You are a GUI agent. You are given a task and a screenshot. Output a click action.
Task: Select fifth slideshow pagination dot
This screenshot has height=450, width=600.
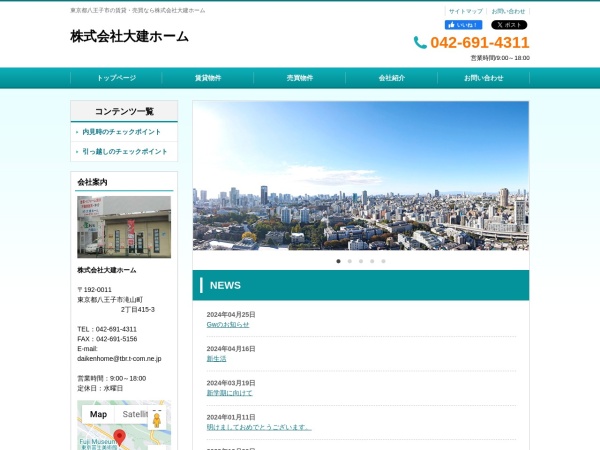[383, 261]
